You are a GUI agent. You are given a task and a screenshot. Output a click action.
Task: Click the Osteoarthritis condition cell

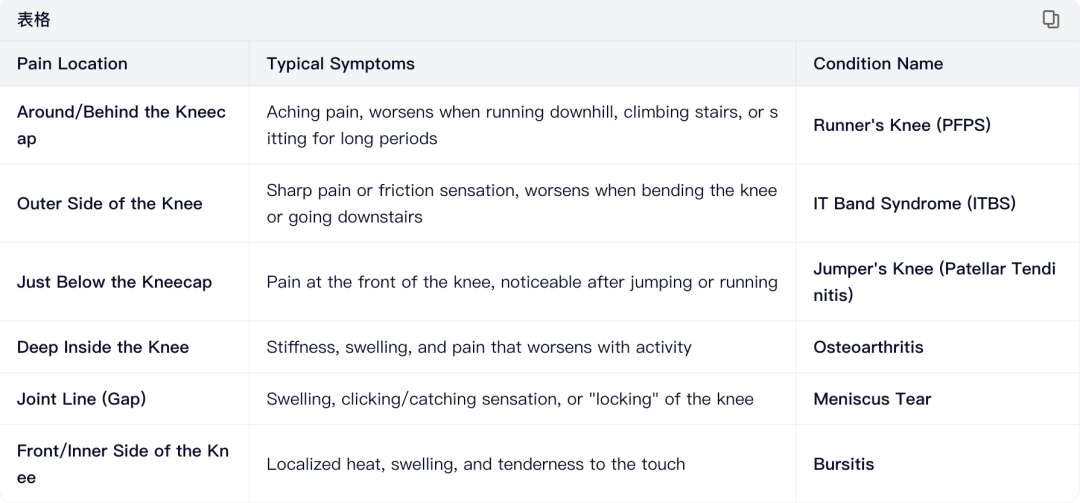868,347
